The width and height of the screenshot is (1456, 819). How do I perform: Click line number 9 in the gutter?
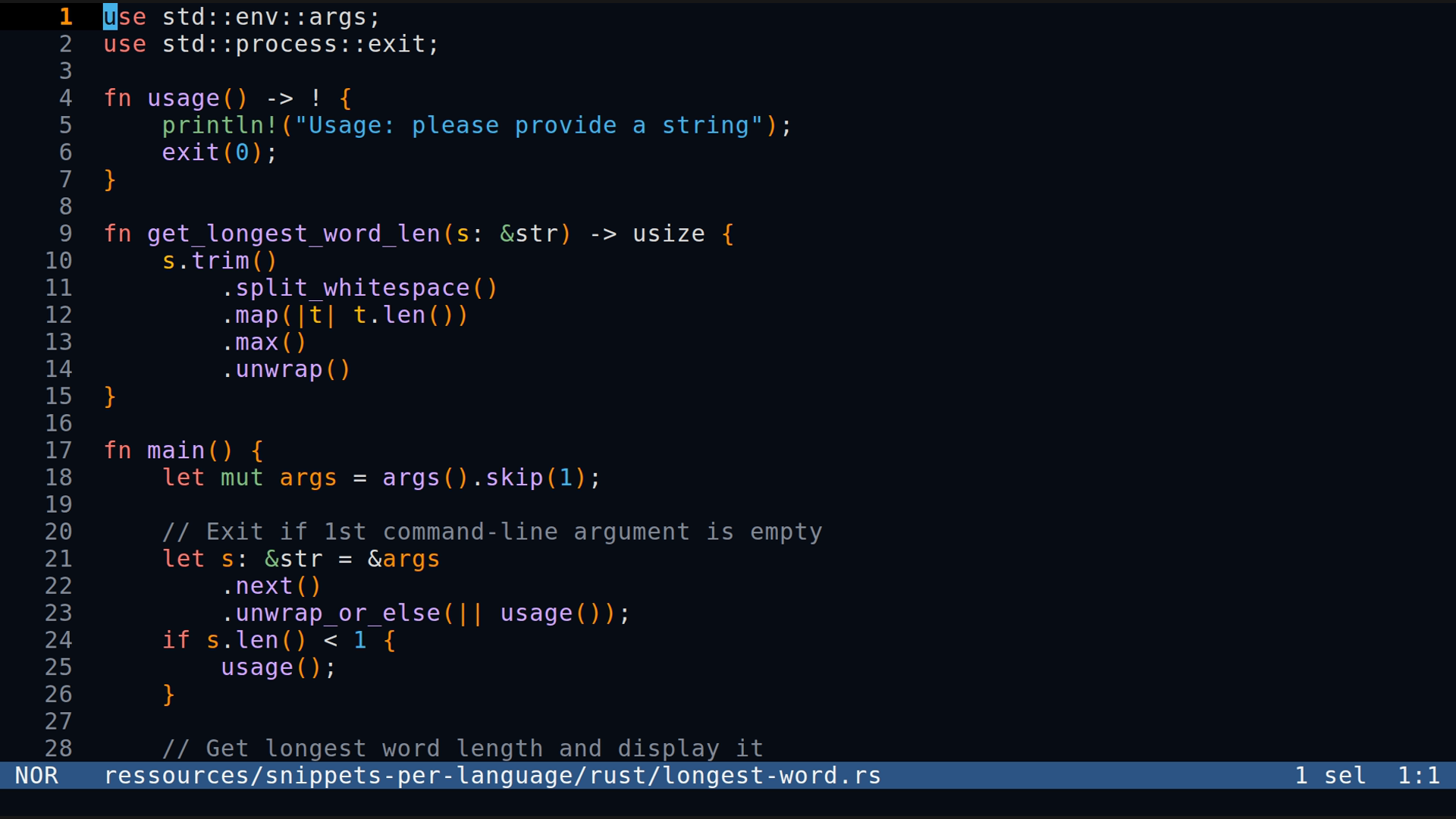pyautogui.click(x=65, y=234)
